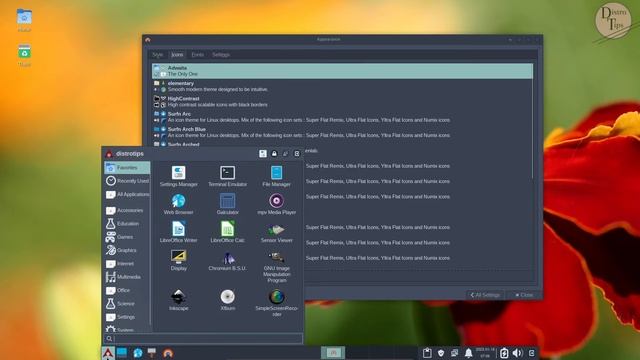Show Recently Used applications

click(x=127, y=181)
